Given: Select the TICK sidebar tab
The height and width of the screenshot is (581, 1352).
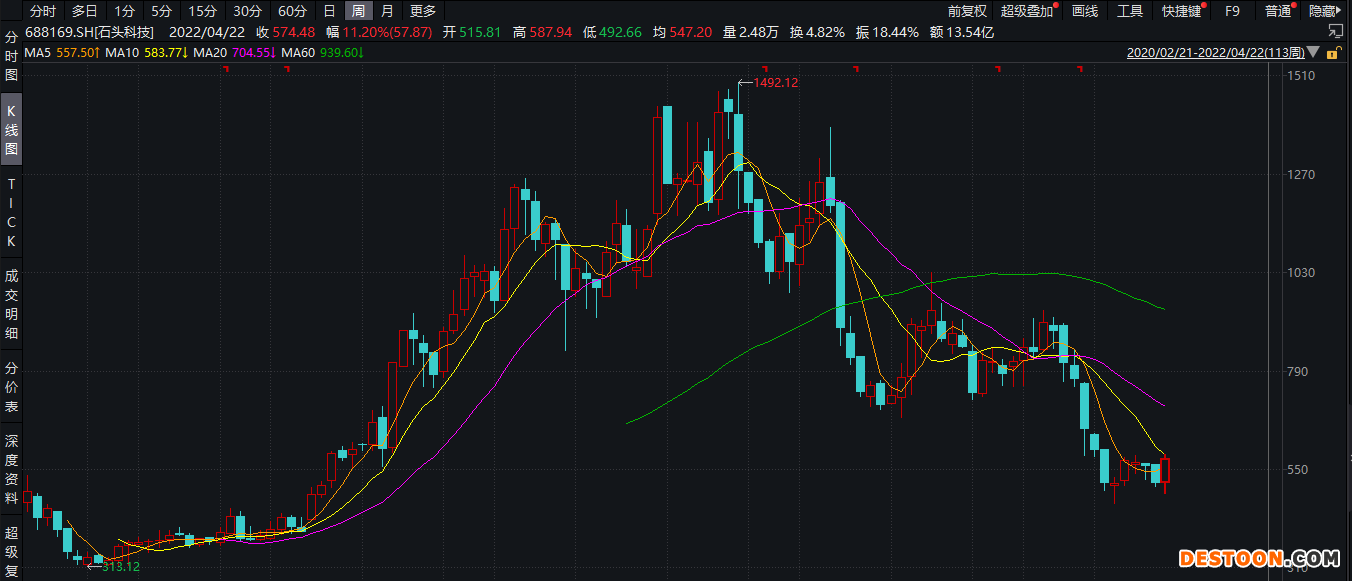Looking at the screenshot, I should point(12,212).
